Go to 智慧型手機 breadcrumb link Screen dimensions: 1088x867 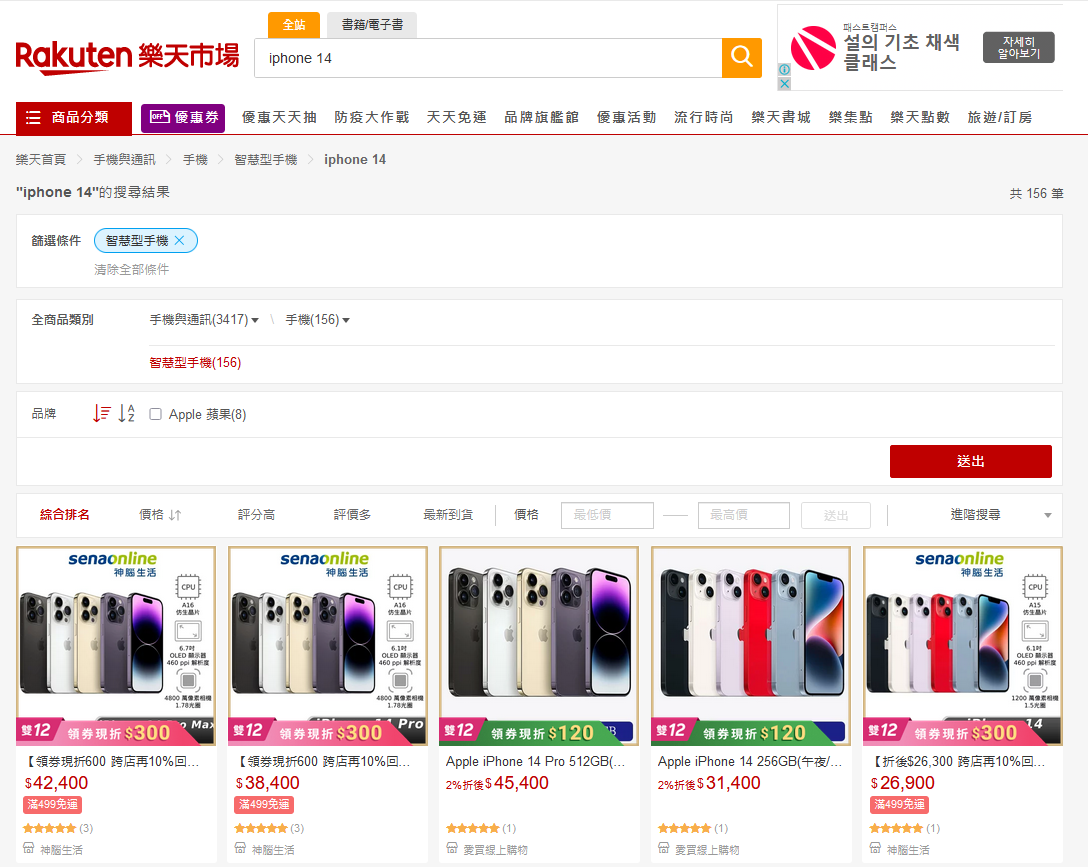[266, 160]
